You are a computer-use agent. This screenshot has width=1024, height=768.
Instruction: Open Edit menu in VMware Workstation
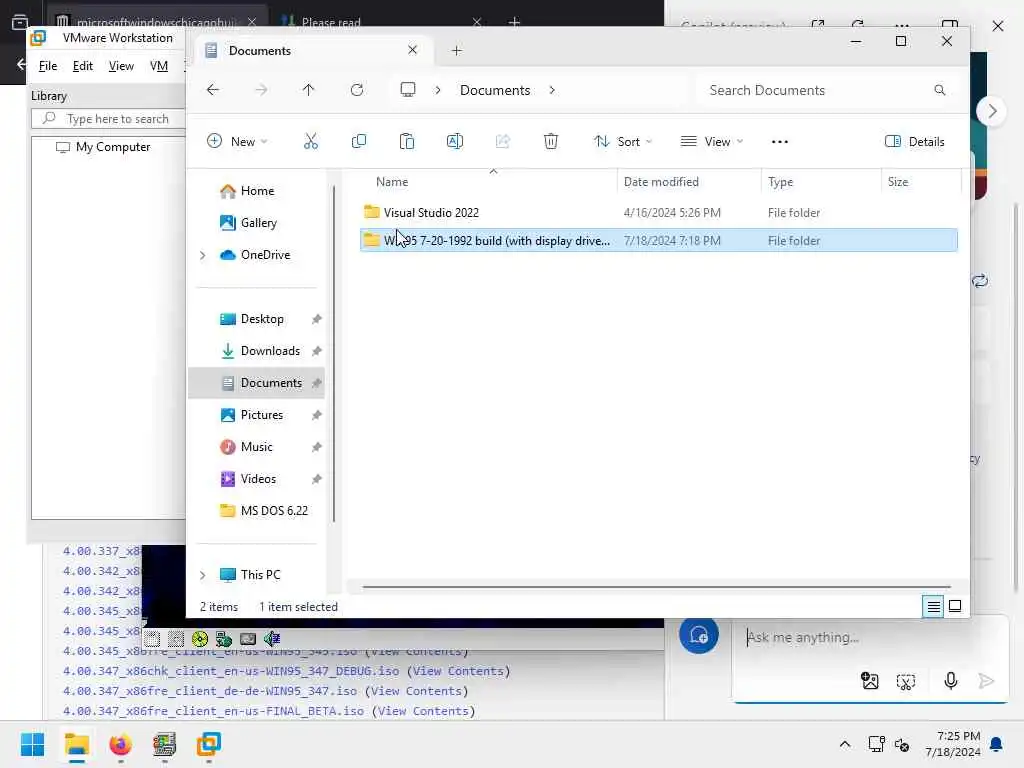[82, 66]
